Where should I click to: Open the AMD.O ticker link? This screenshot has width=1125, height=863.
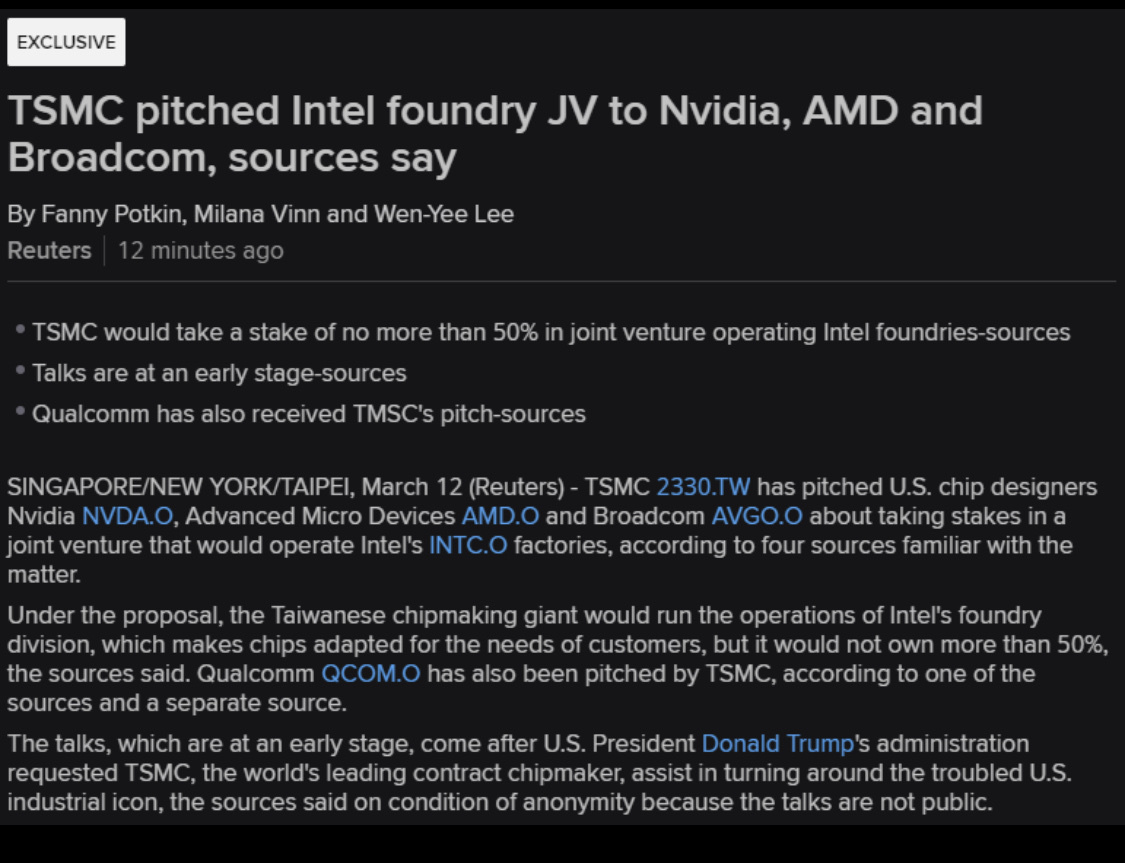tap(500, 517)
